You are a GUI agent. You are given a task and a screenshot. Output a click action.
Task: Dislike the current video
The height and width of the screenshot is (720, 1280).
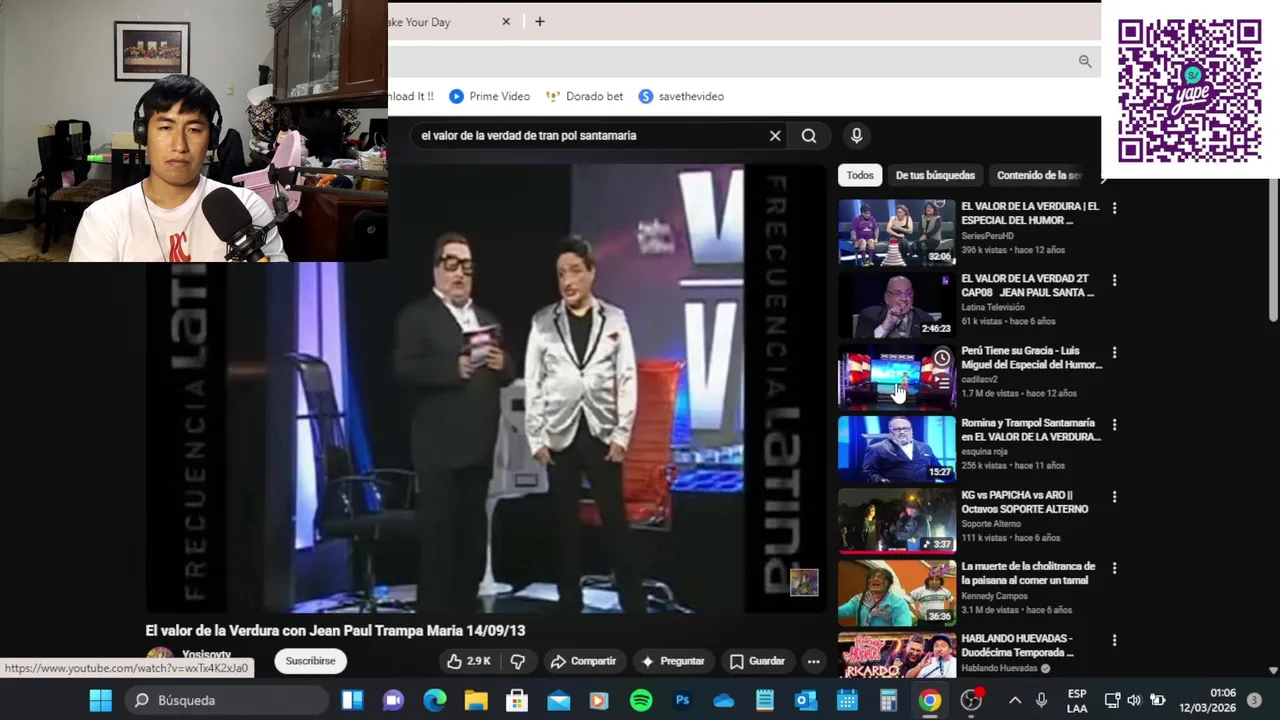click(517, 661)
